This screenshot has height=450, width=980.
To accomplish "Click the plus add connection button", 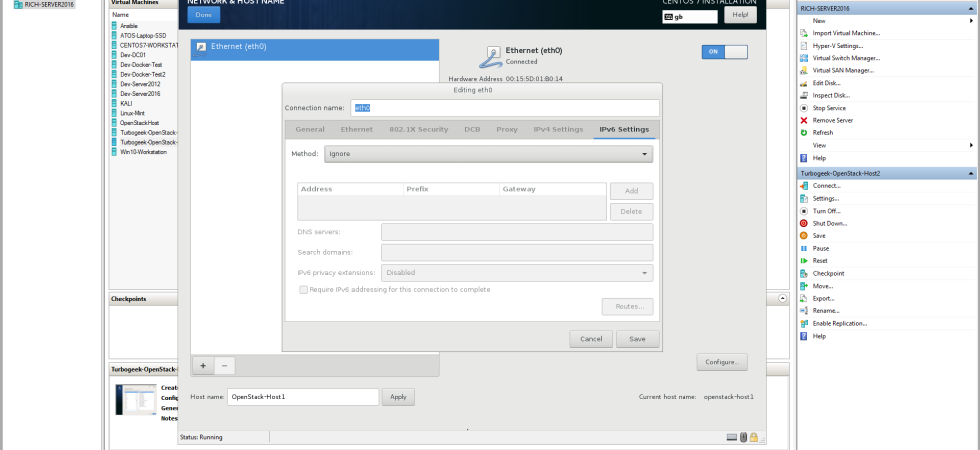I will tap(202, 366).
